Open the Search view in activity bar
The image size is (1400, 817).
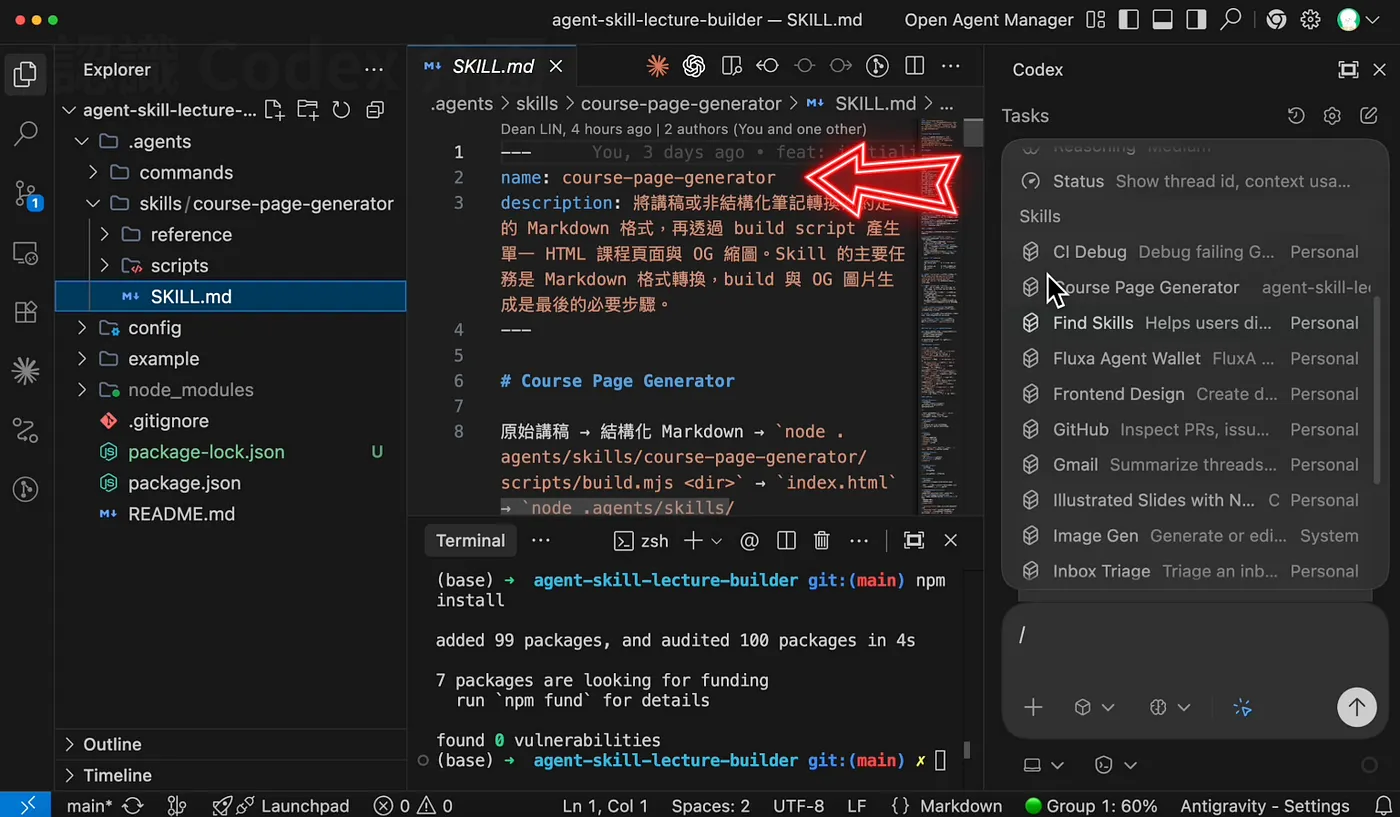point(26,132)
